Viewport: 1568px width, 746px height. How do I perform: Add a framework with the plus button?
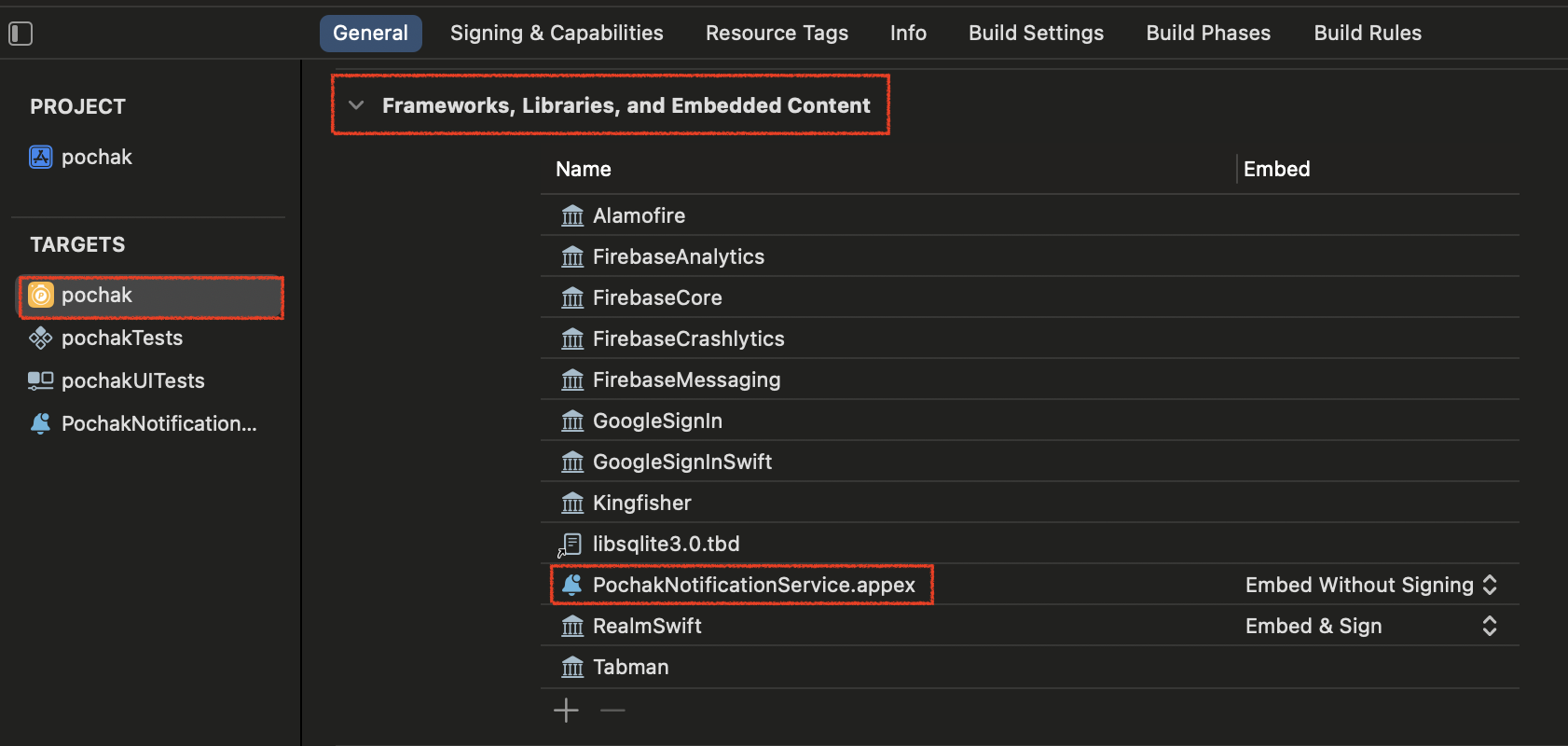[566, 711]
